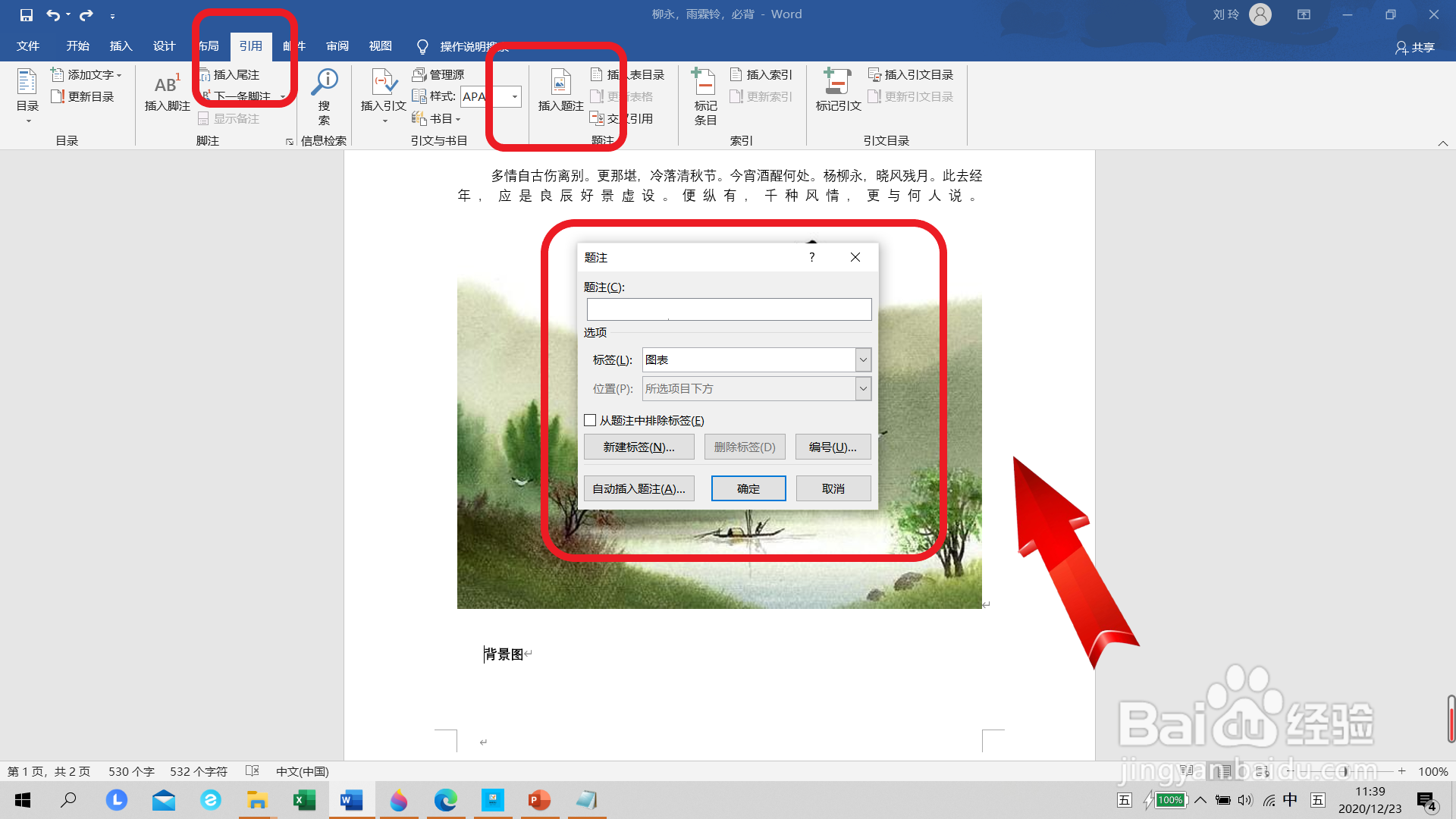Click the volume icon in system tray
The image size is (1456, 819).
click(x=1244, y=800)
